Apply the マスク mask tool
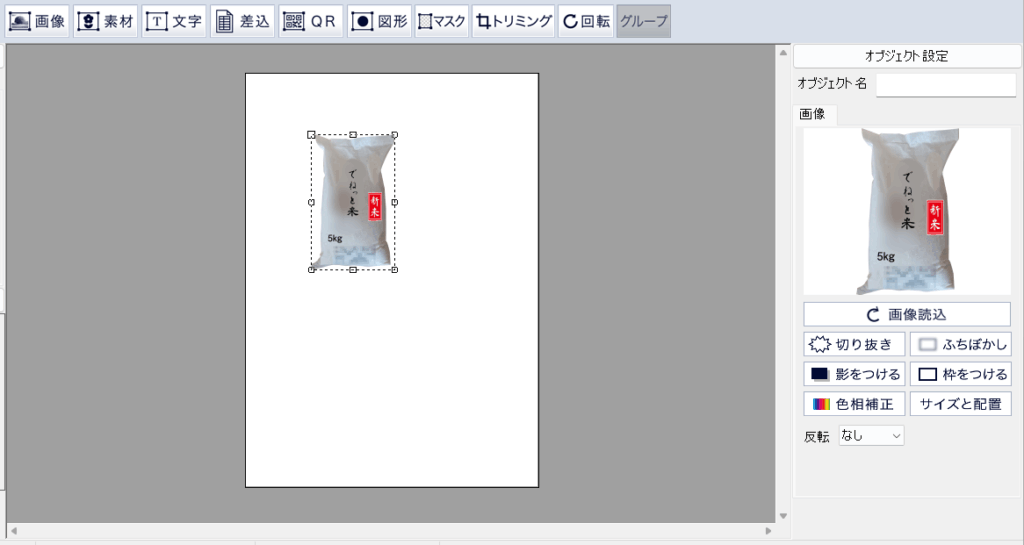 click(441, 21)
